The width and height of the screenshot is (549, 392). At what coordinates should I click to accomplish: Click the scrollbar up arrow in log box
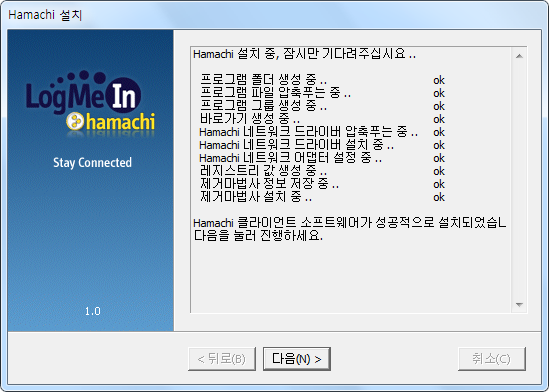pyautogui.click(x=519, y=56)
